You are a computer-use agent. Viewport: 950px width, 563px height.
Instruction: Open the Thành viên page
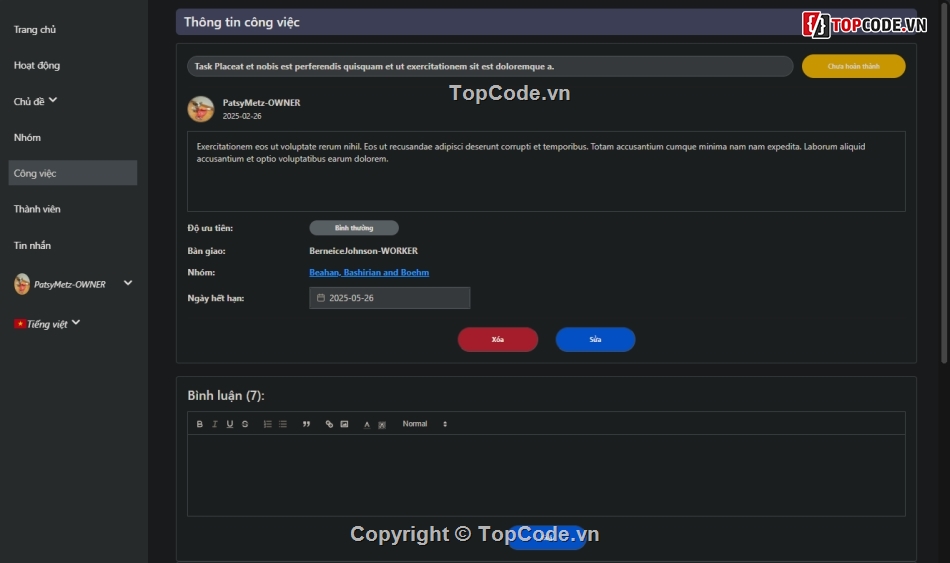click(37, 209)
